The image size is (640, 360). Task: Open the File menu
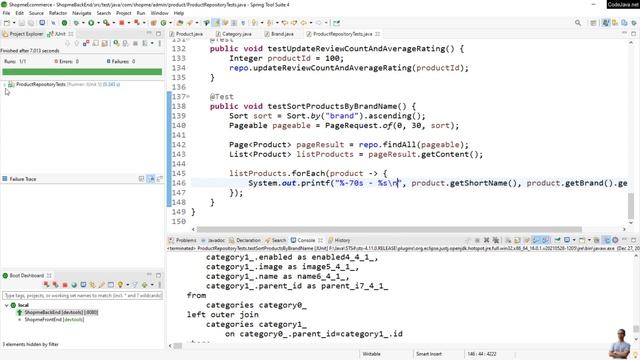click(6, 13)
